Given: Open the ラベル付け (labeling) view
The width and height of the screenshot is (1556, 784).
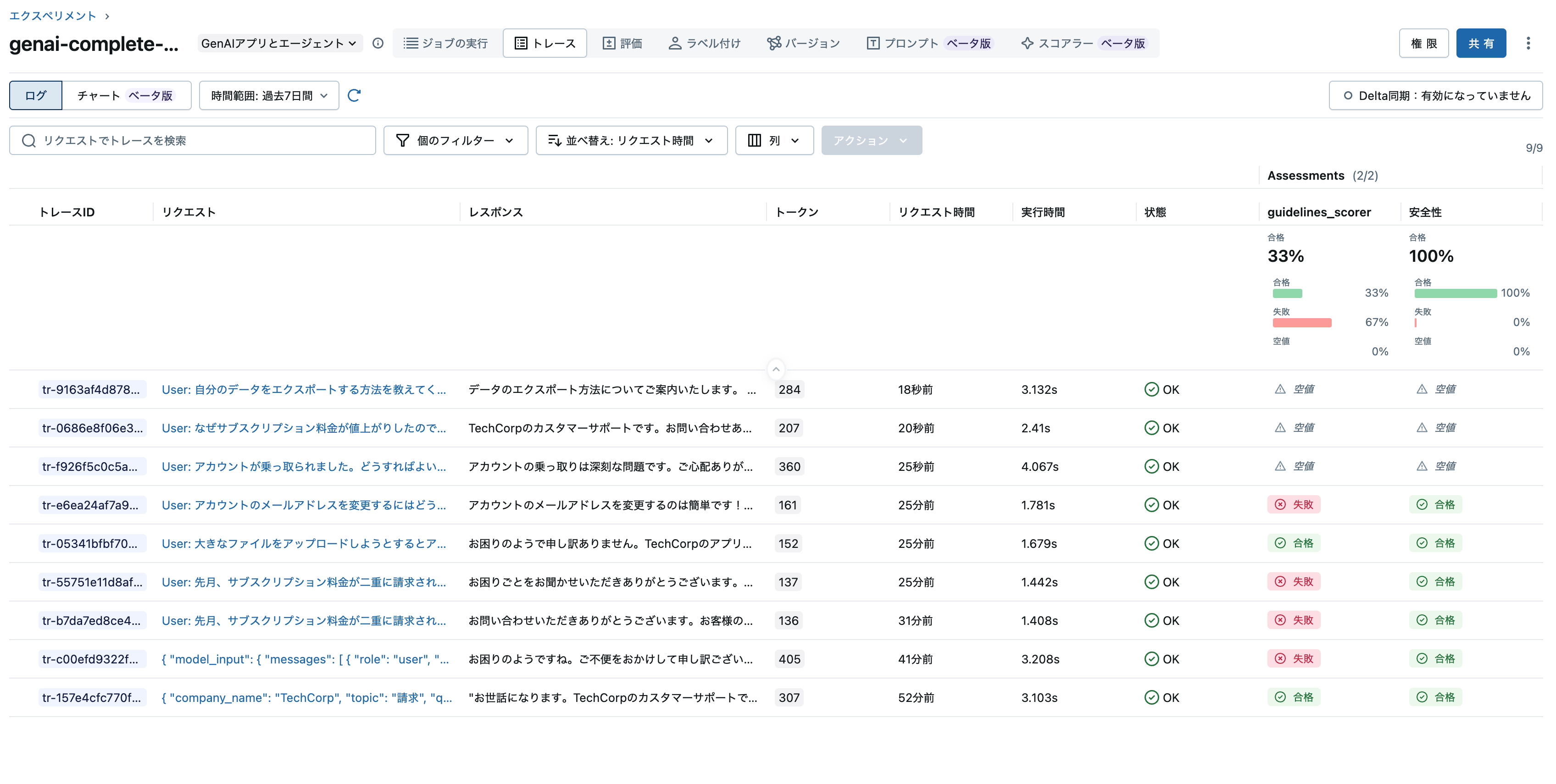Looking at the screenshot, I should click(x=704, y=43).
